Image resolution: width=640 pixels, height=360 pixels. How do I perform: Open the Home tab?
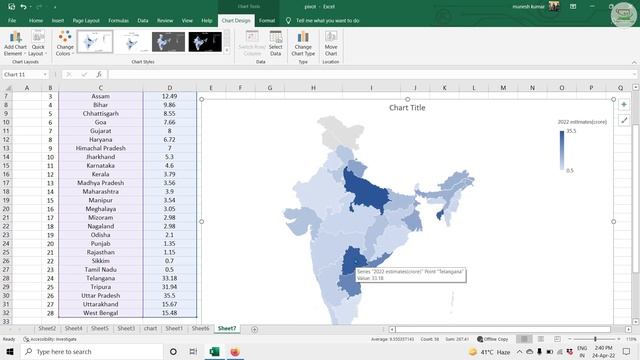[x=36, y=20]
